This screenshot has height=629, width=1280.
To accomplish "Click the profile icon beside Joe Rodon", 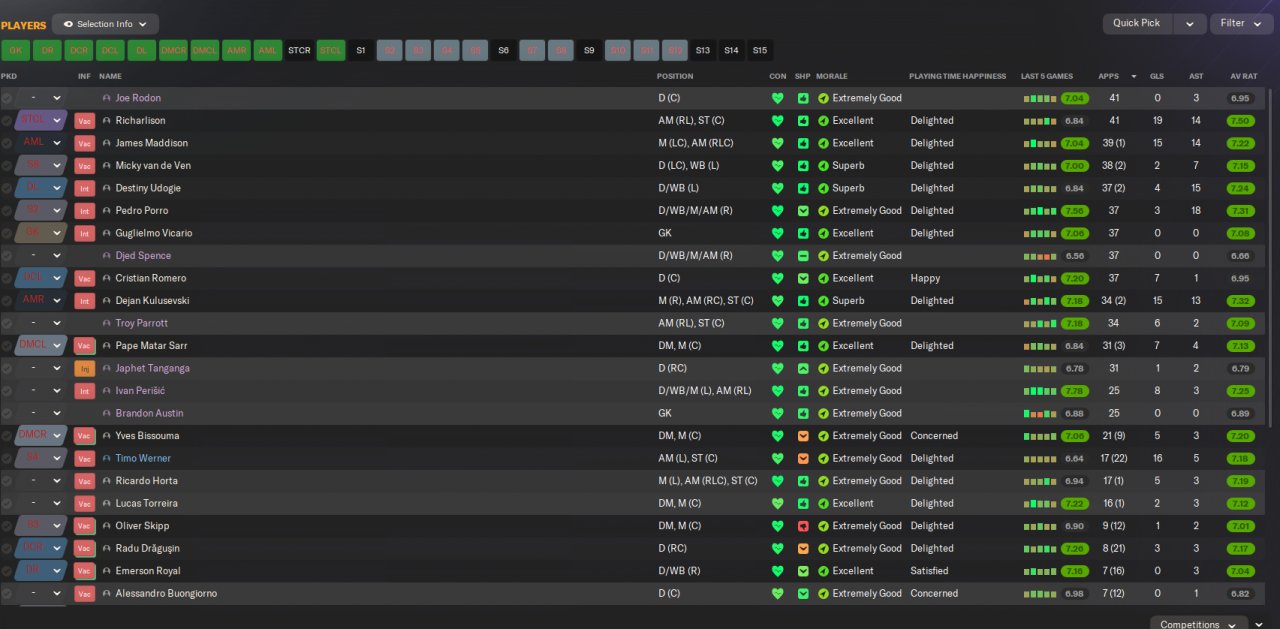I will click(x=107, y=98).
